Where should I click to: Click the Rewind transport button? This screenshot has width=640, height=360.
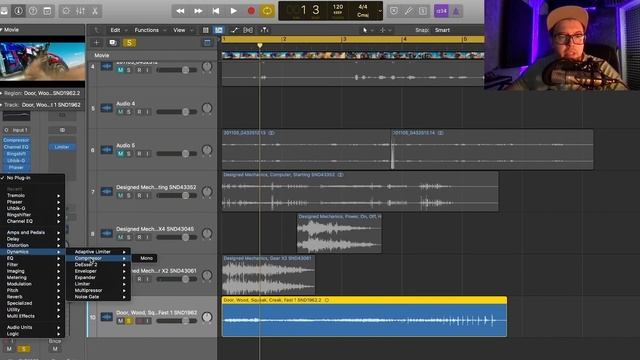tap(180, 11)
